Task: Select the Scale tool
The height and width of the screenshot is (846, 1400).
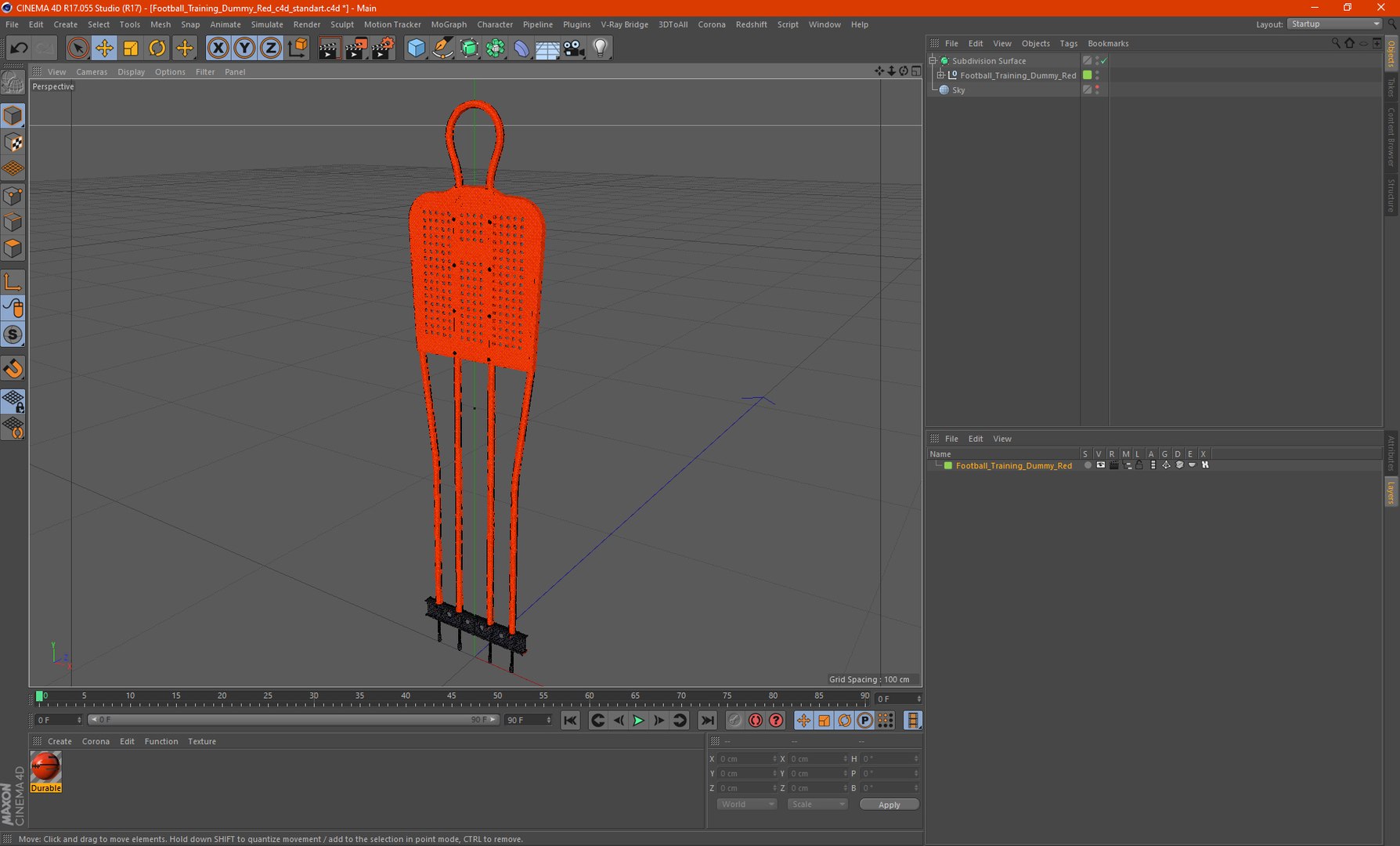Action: [x=131, y=49]
